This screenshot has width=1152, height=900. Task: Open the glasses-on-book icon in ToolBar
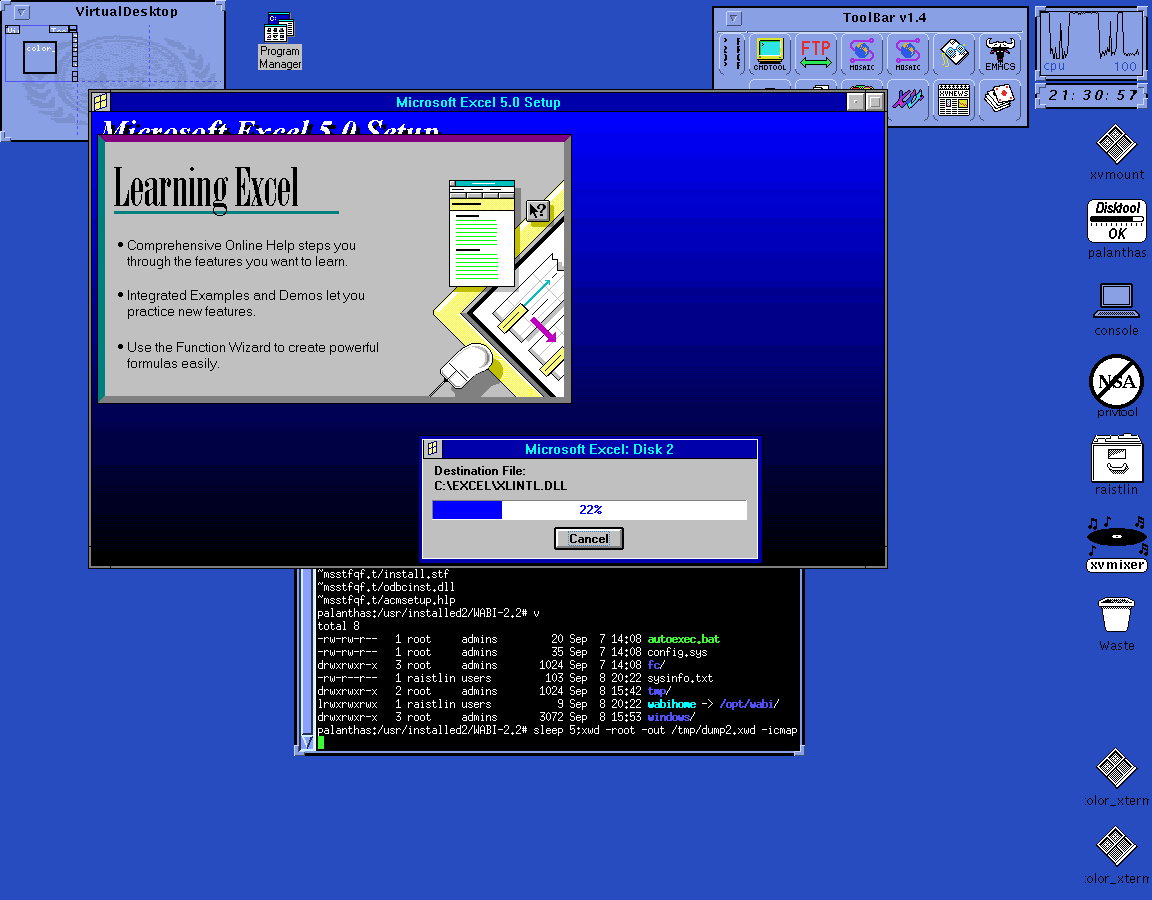coord(954,54)
